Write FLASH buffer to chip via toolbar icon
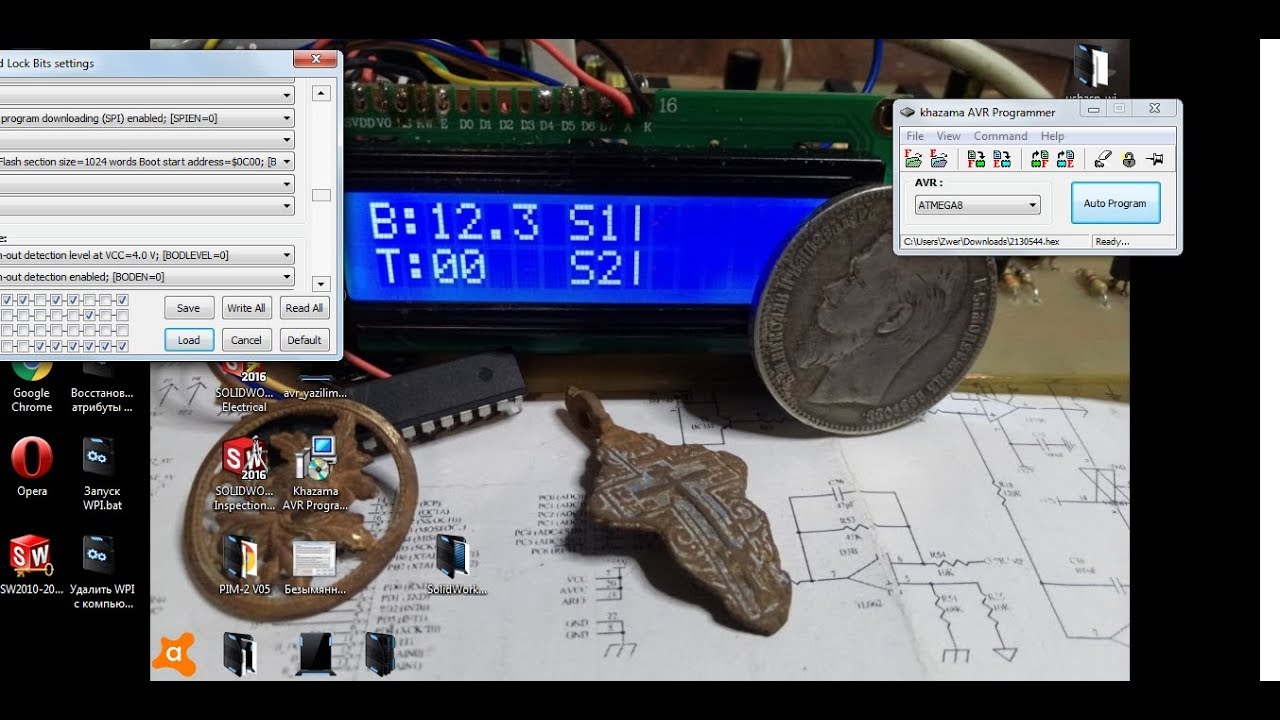This screenshot has width=1280, height=720. click(976, 159)
